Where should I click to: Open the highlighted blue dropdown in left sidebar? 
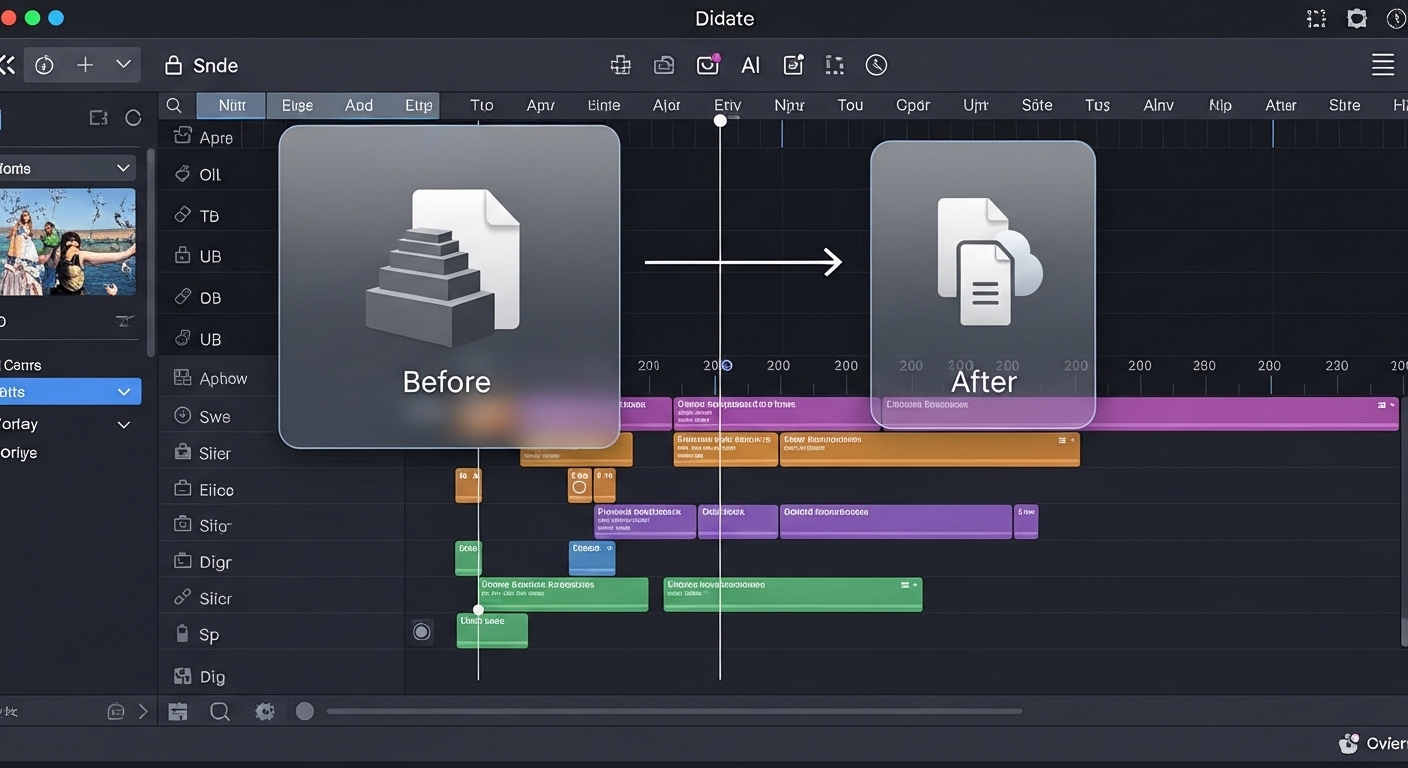click(70, 392)
